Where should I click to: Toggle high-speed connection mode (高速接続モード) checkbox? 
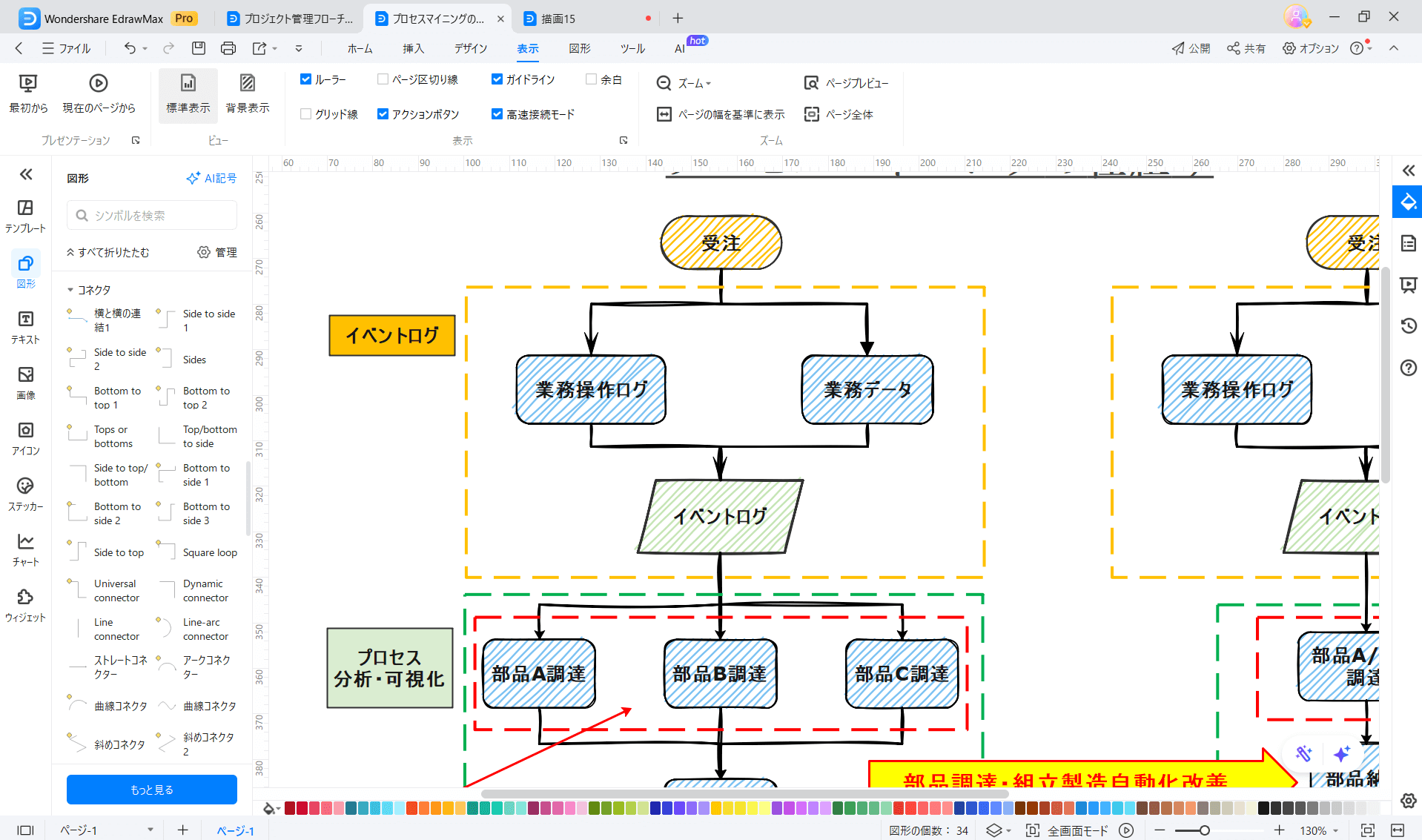click(497, 114)
